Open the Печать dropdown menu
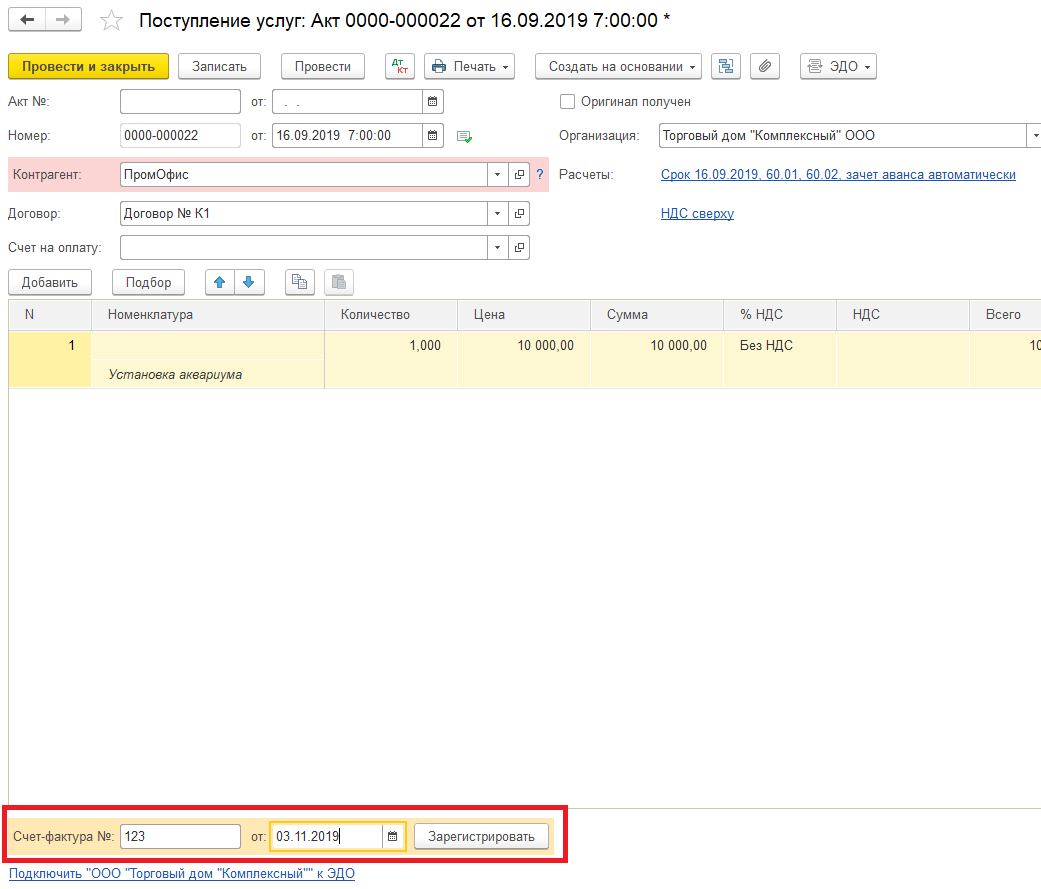This screenshot has width=1041, height=889. point(469,66)
